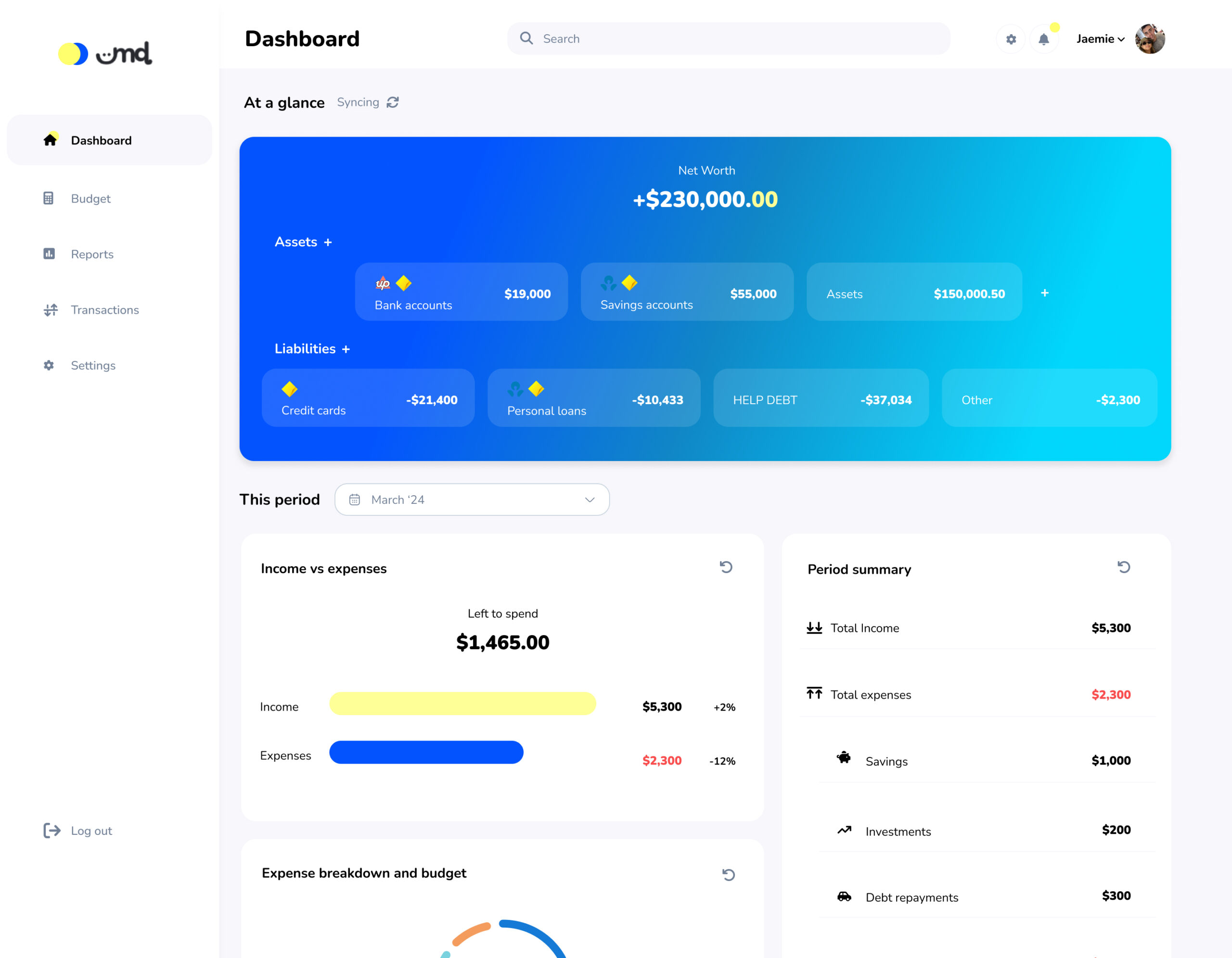
Task: Click the blue Expenses progress bar
Action: point(426,752)
